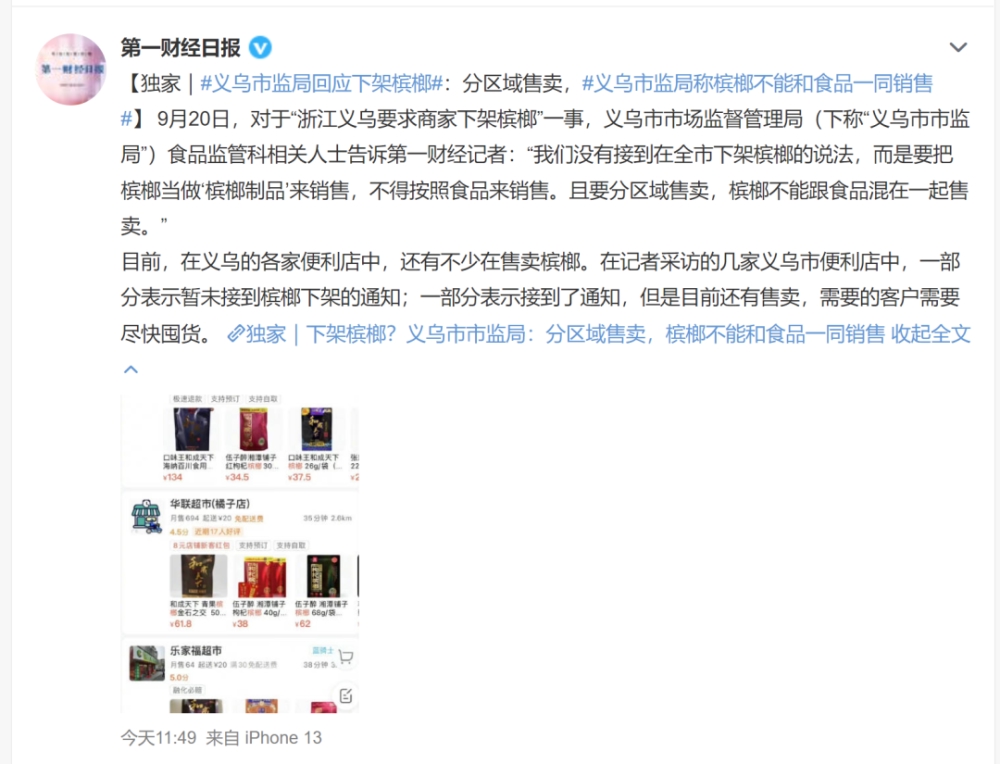
Task: Click the 今天11:49 post timestamp
Action: [x=159, y=738]
